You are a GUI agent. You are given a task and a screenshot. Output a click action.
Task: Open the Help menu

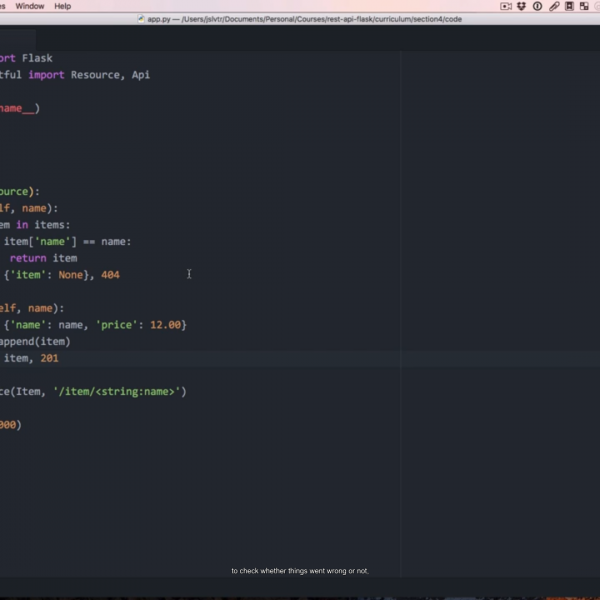click(62, 6)
